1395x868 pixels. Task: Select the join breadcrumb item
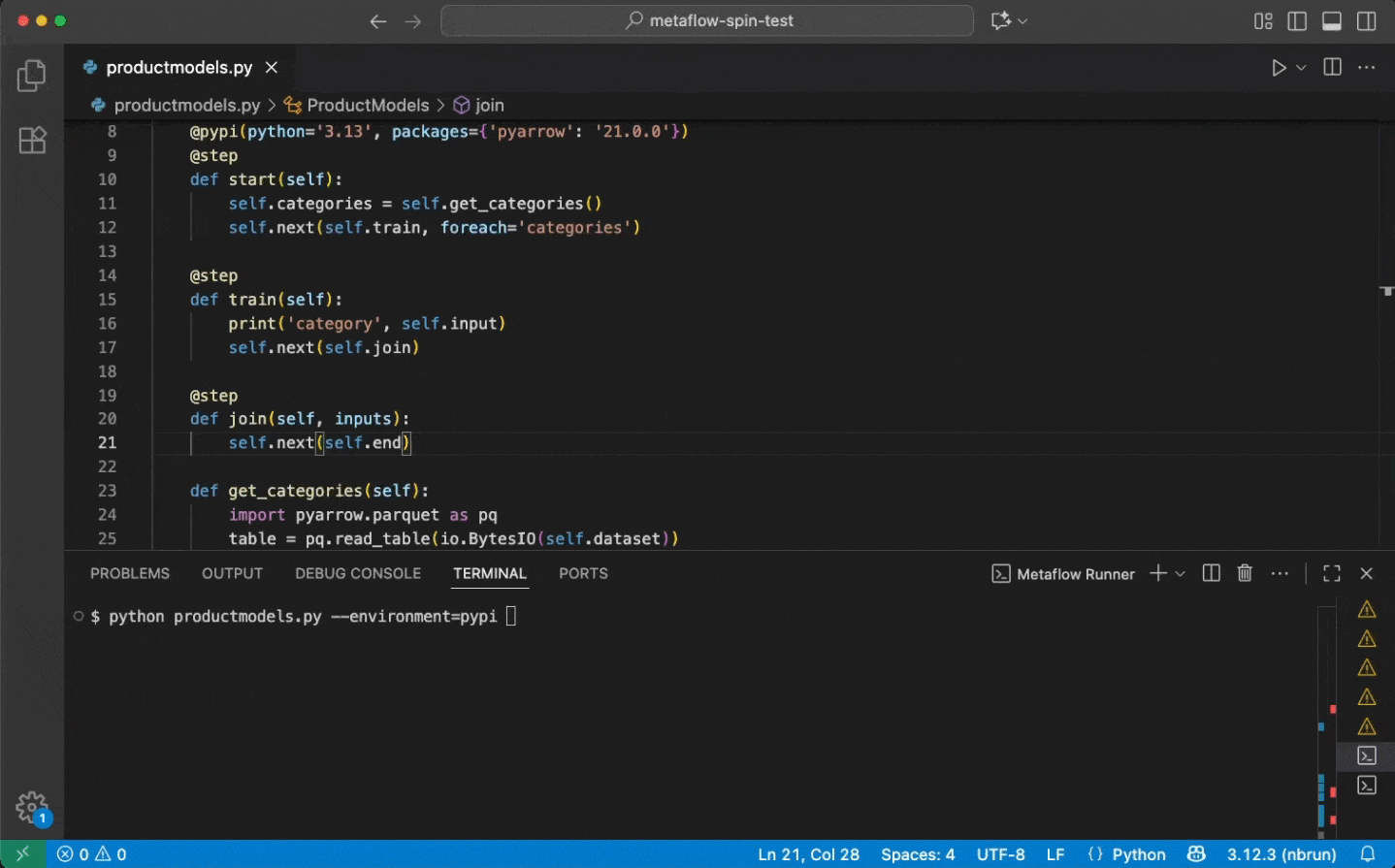pyautogui.click(x=487, y=105)
